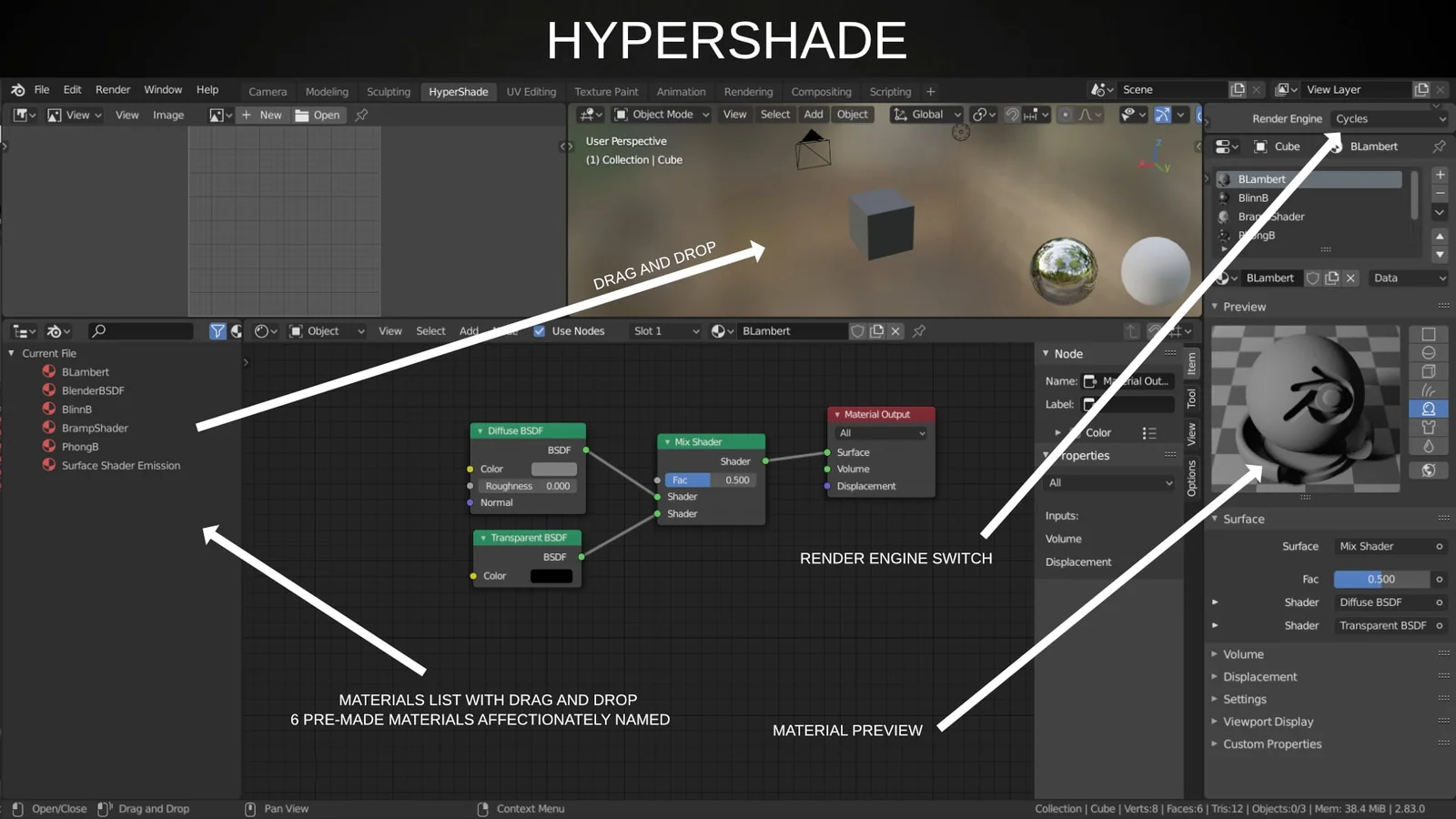Open the filter funnel icon in the outliner
The height and width of the screenshot is (819, 1456).
pos(217,330)
